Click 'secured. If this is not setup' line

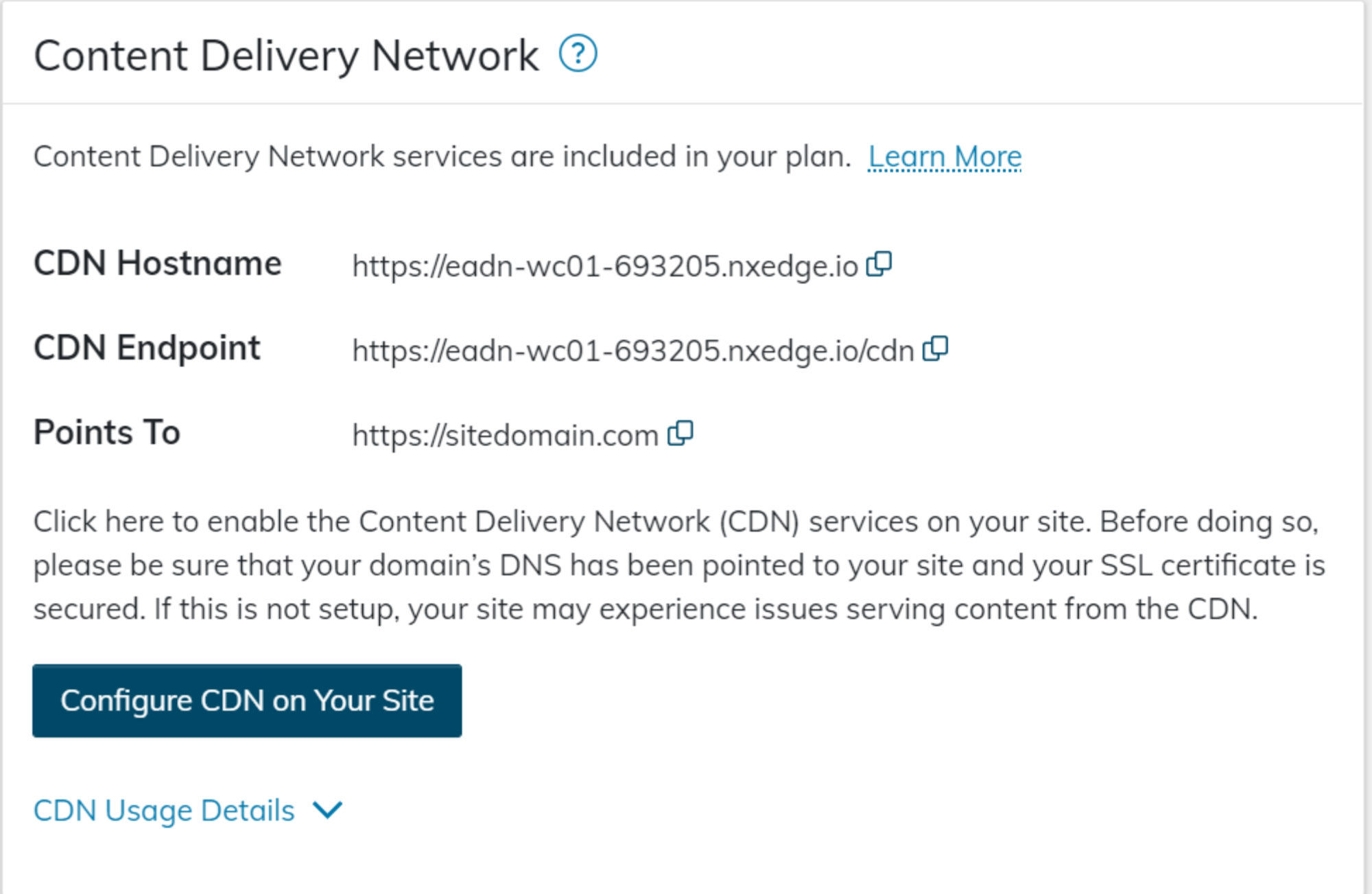coord(645,609)
